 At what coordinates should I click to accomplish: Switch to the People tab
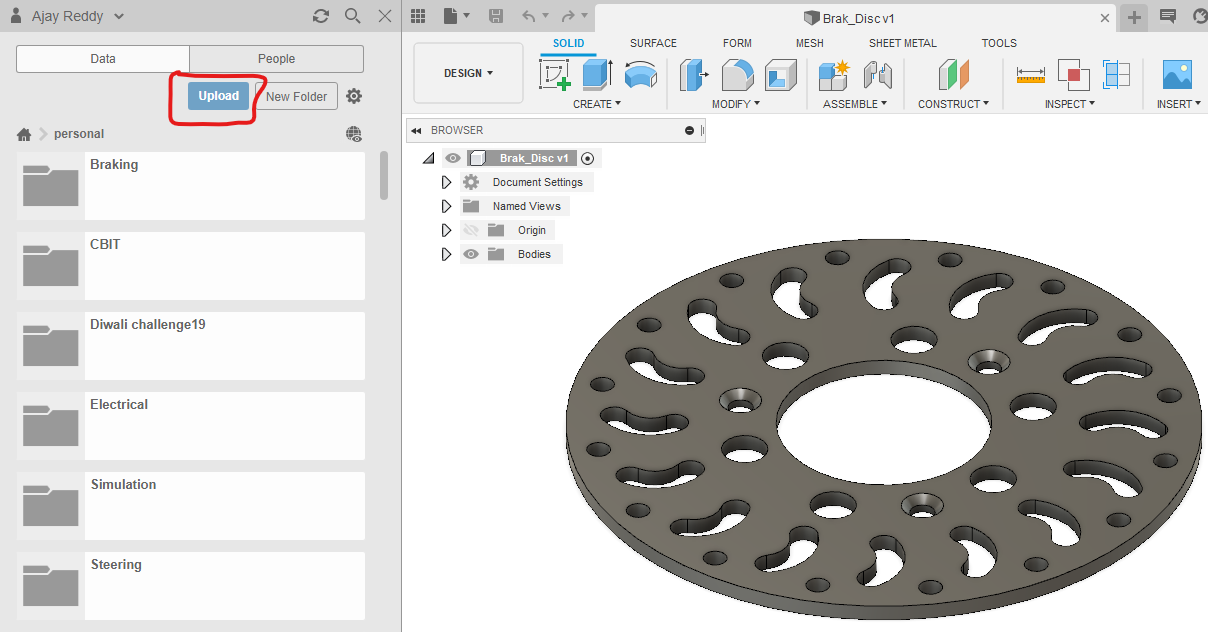(276, 58)
